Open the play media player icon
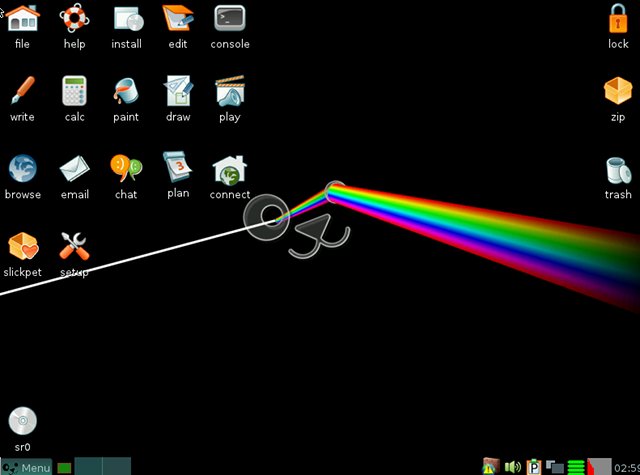Image resolution: width=640 pixels, height=475 pixels. click(x=230, y=91)
